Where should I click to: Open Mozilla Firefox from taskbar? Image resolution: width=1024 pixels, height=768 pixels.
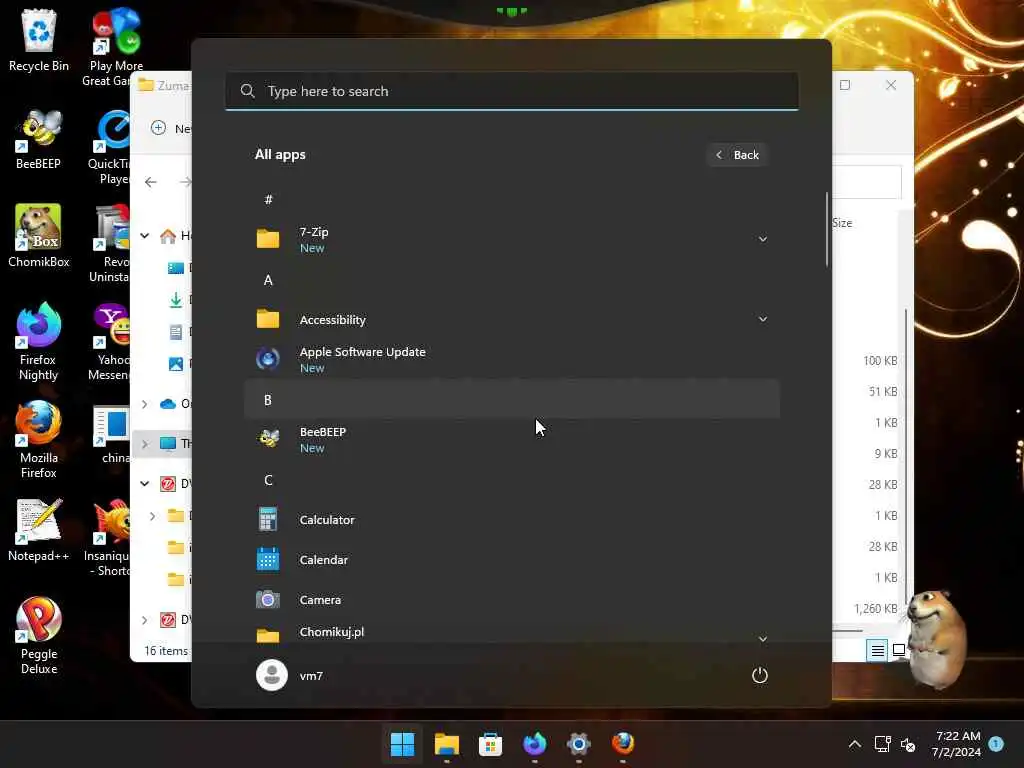pyautogui.click(x=623, y=744)
